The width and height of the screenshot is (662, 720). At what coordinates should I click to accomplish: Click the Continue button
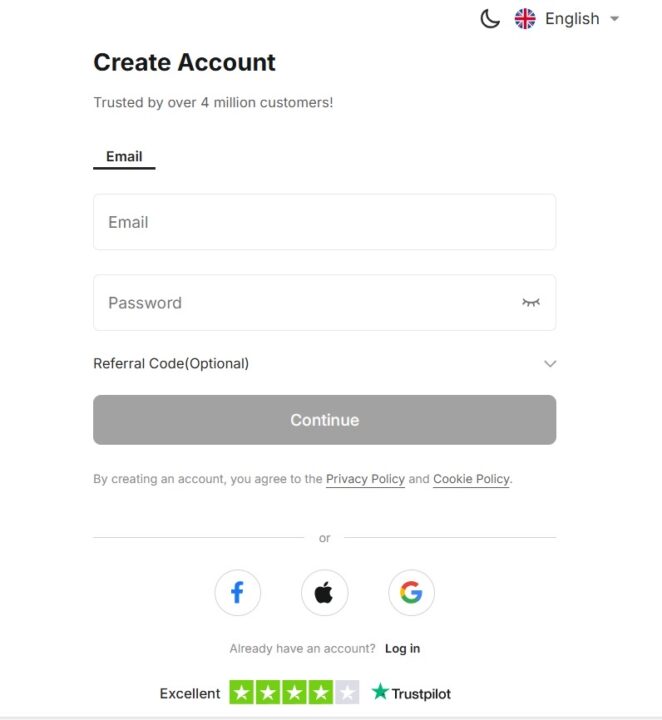pos(325,420)
